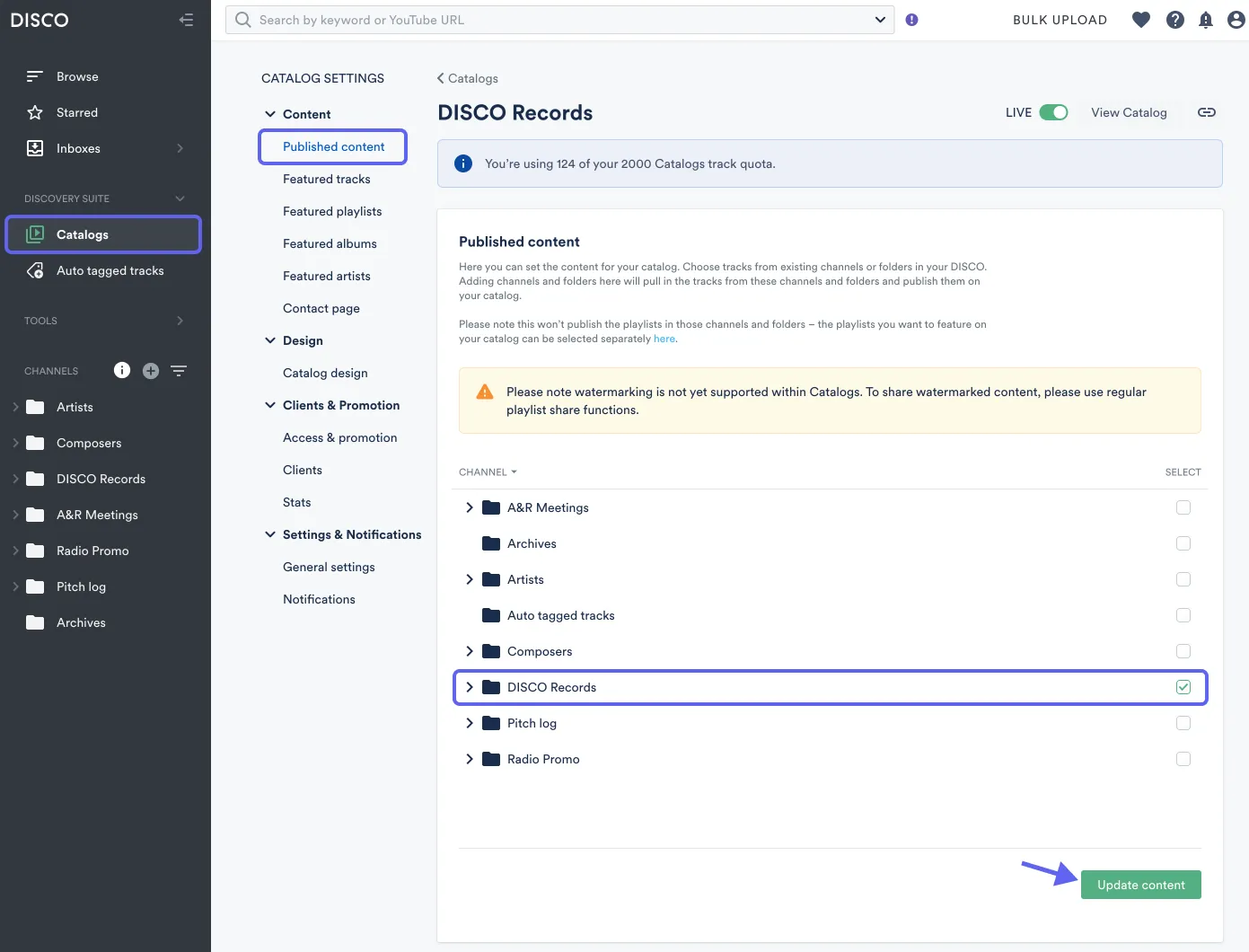This screenshot has width=1249, height=952.
Task: Collapse the Discovery Suite section
Action: [x=180, y=198]
